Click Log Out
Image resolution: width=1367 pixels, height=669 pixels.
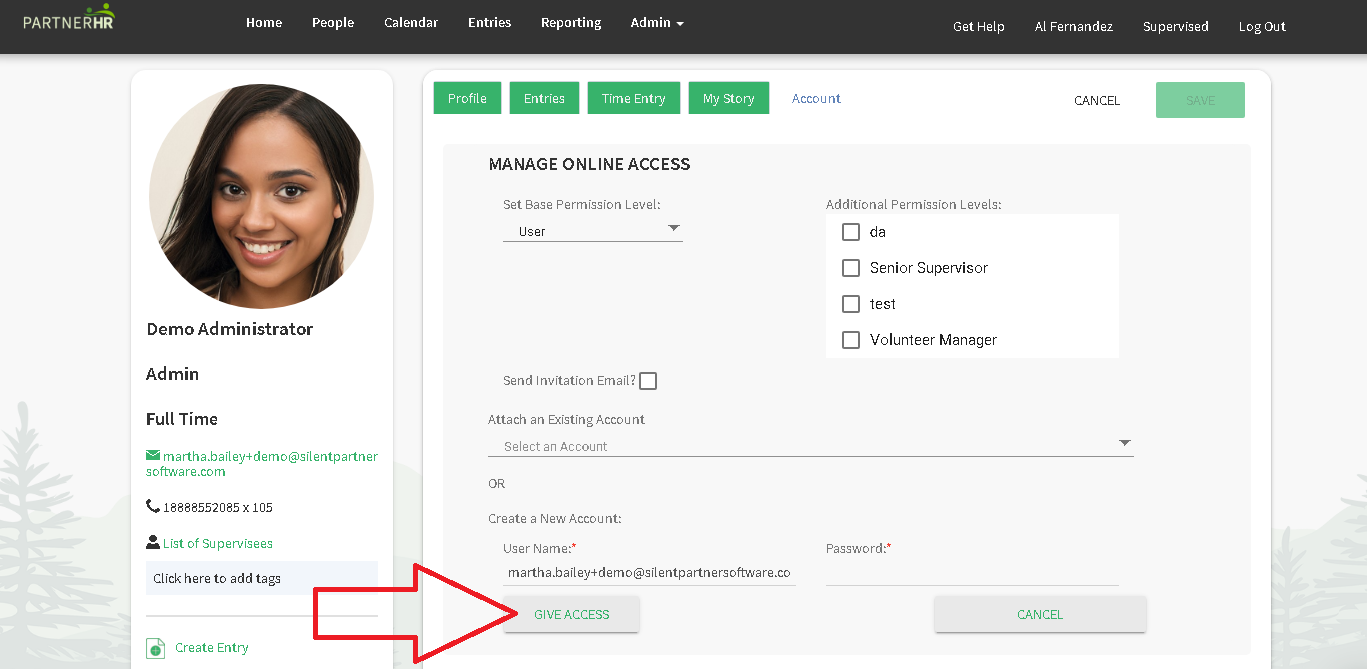[1262, 27]
